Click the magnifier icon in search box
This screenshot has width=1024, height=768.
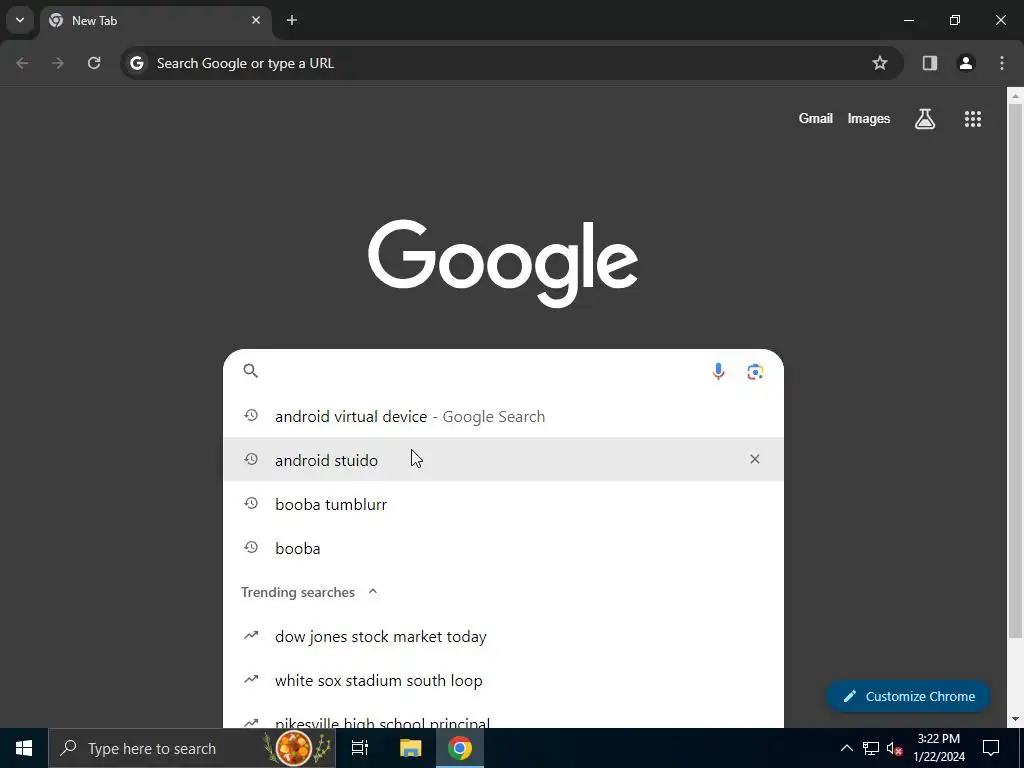click(x=251, y=371)
